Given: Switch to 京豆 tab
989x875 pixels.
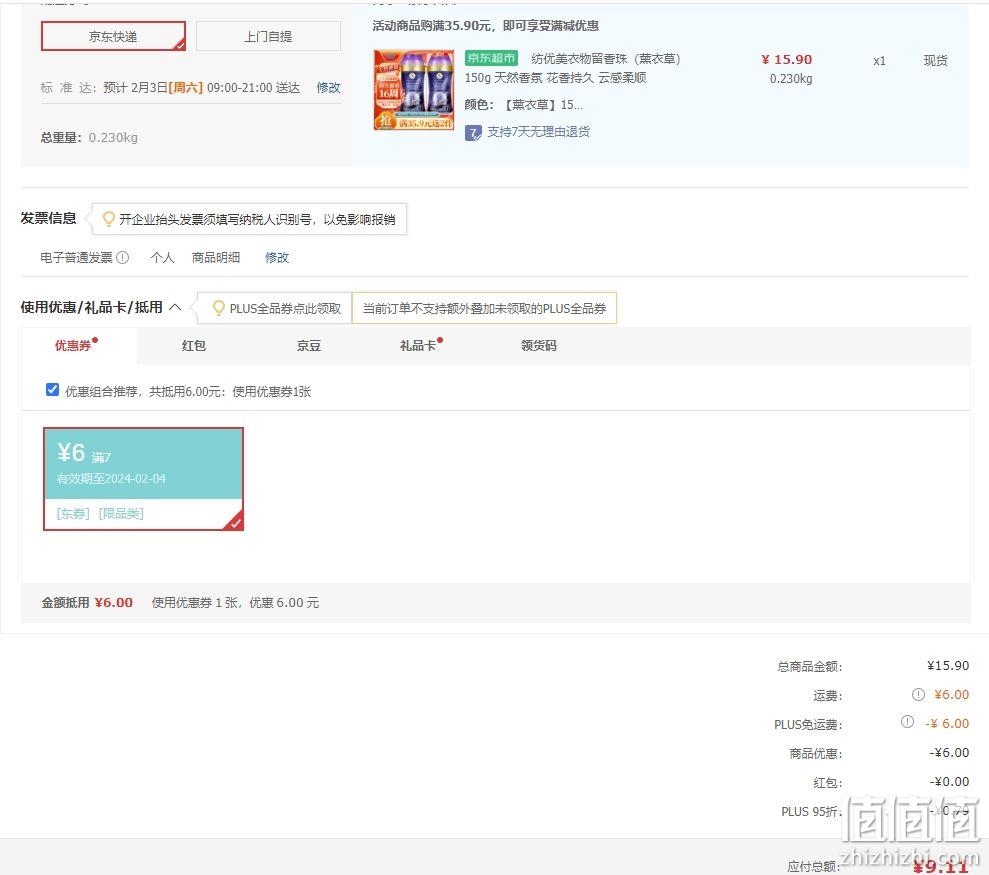Looking at the screenshot, I should [309, 346].
